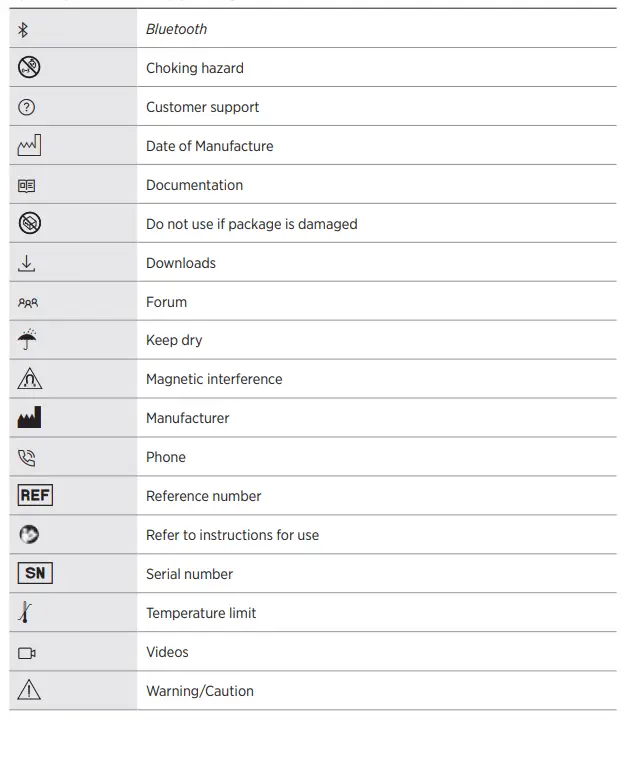This screenshot has height=770, width=629.
Task: Click the Keep dry umbrella icon
Action: click(x=28, y=340)
